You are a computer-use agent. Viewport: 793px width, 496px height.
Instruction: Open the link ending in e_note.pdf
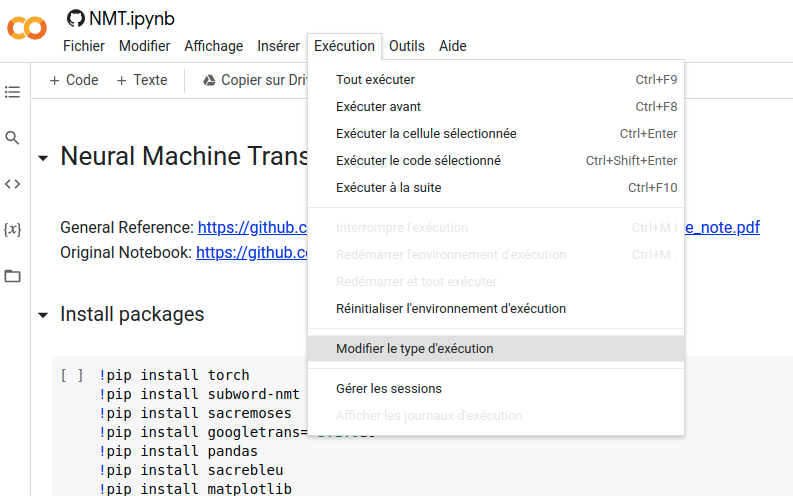click(722, 228)
